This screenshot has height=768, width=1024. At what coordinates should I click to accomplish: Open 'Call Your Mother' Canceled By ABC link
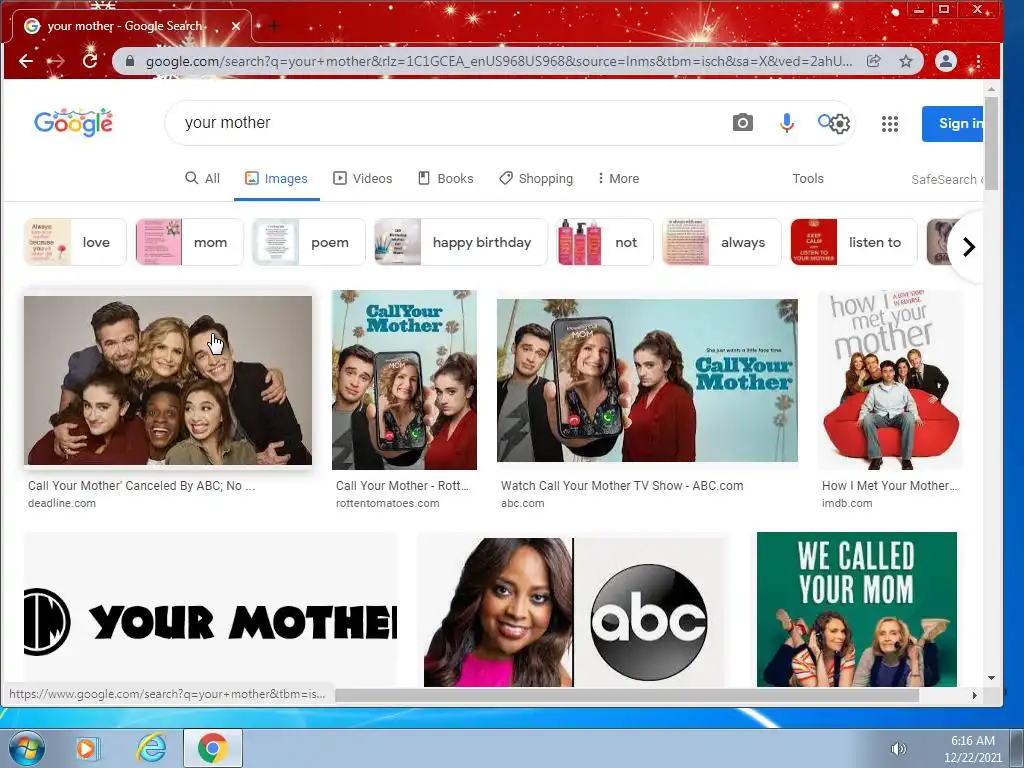point(141,486)
